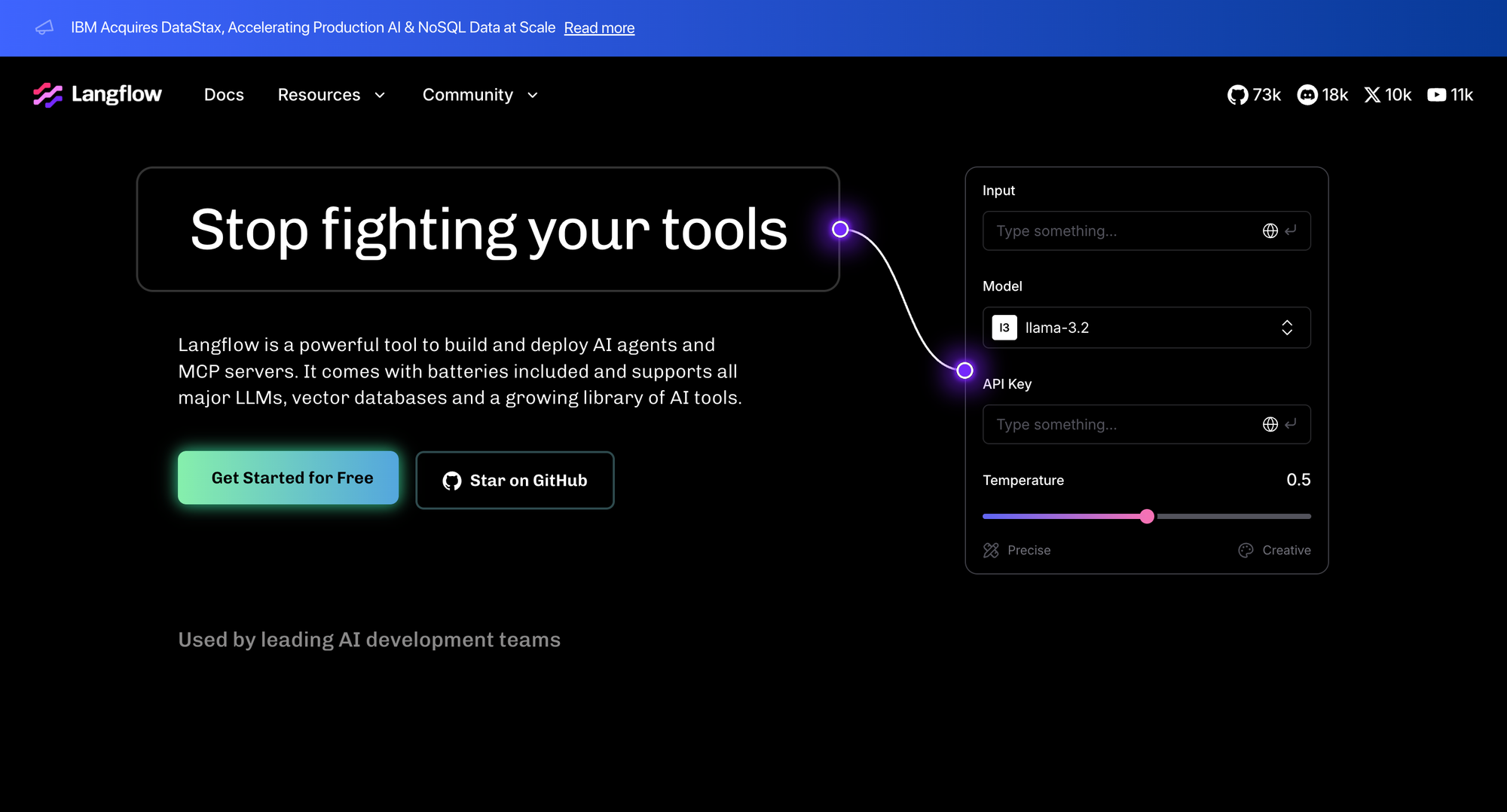Click Star on GitHub button
This screenshot has width=1507, height=812.
click(x=515, y=481)
